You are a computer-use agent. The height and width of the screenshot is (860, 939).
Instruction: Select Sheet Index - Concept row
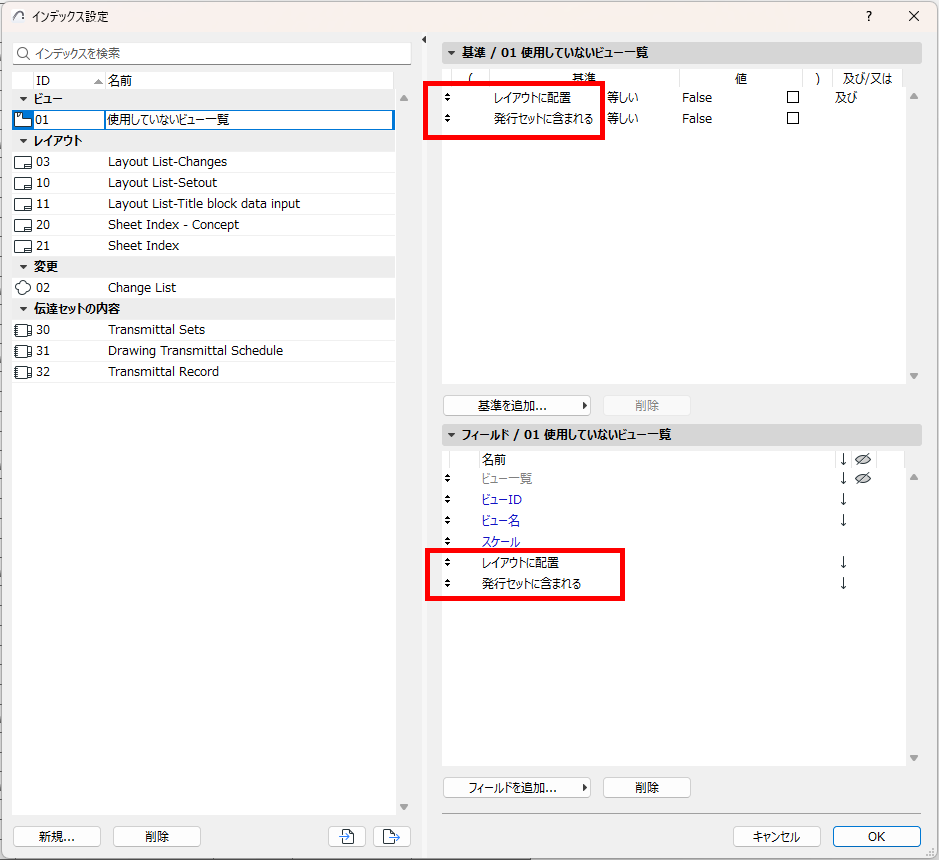[204, 225]
